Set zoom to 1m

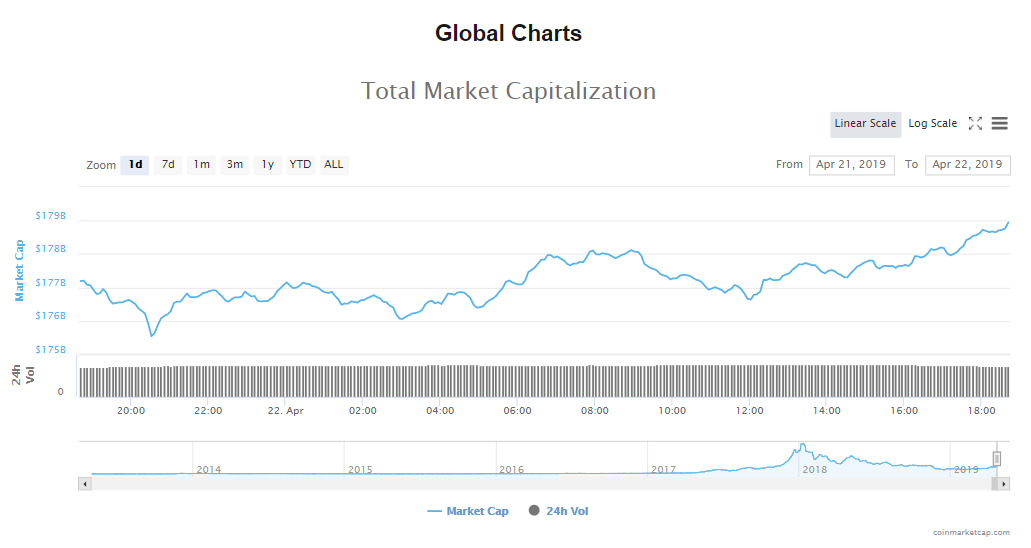coord(201,165)
